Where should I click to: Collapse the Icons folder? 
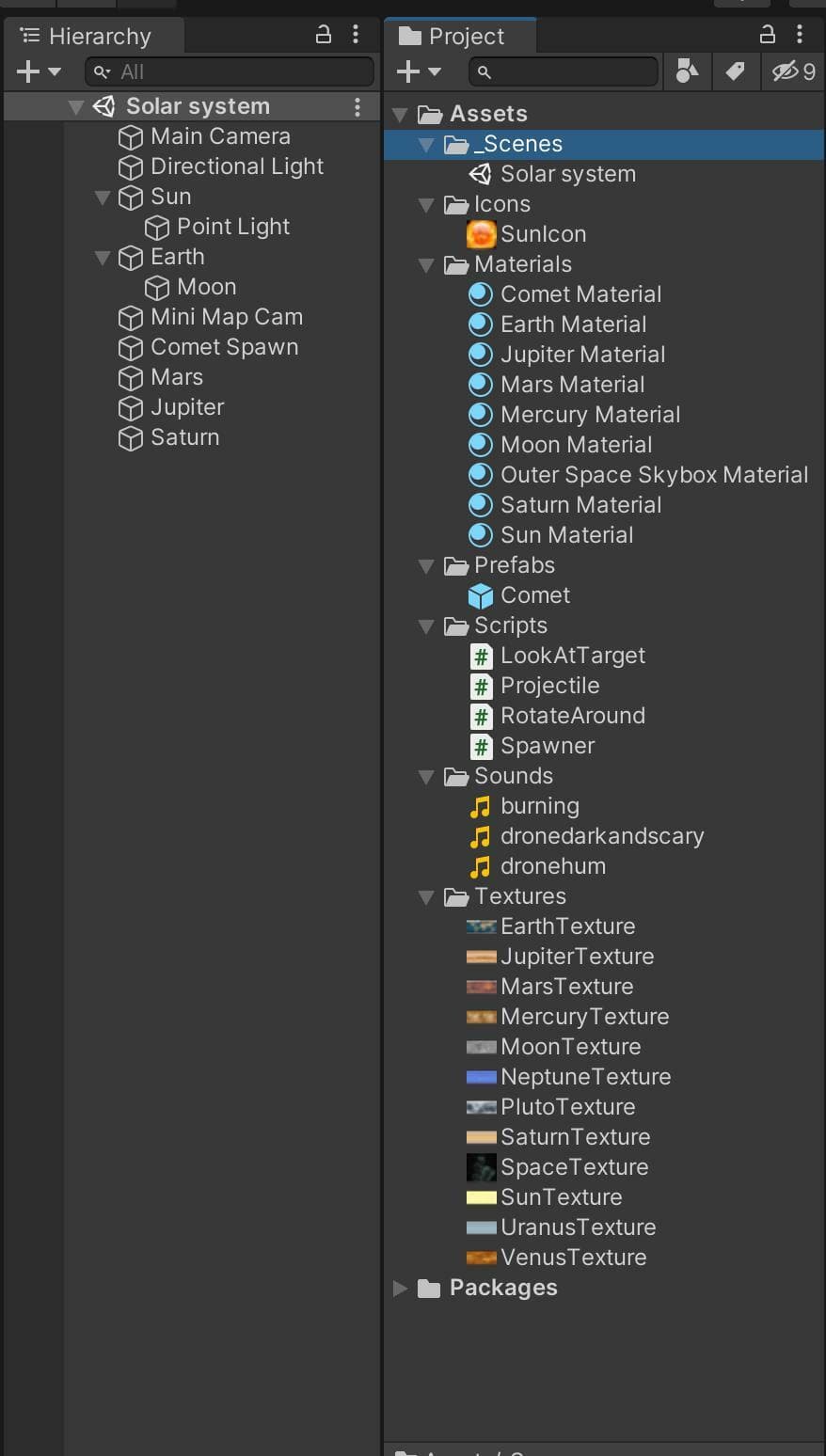pos(427,205)
